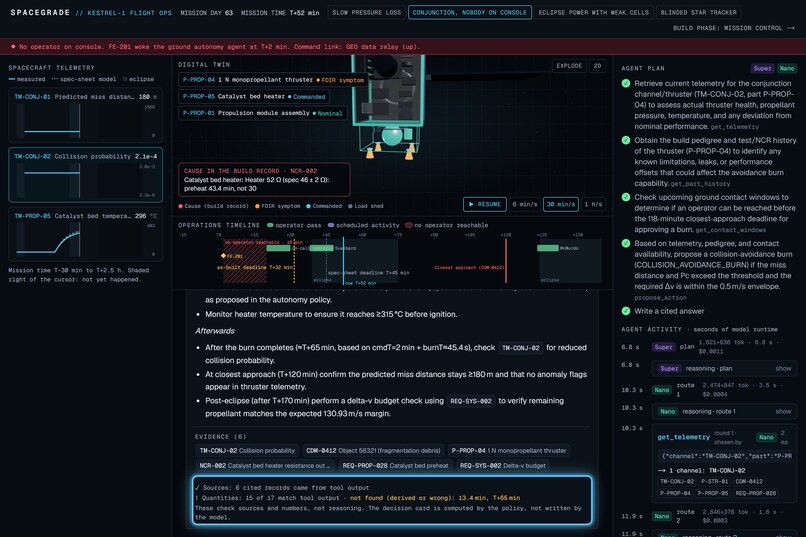Open evidence TM-CONJ-02 Collision probability
Screen dimensions: 806x537
pos(247,451)
